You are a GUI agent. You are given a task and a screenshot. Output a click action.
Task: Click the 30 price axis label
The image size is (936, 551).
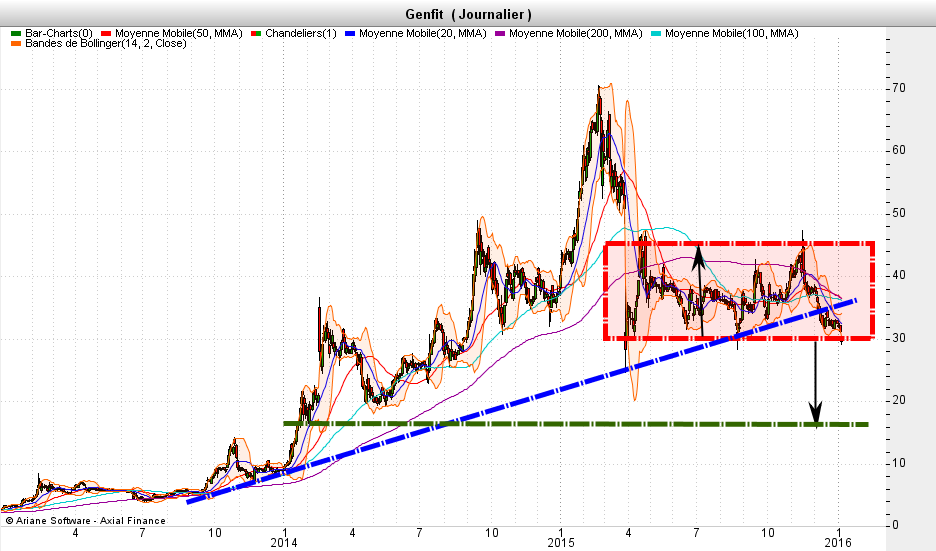899,338
